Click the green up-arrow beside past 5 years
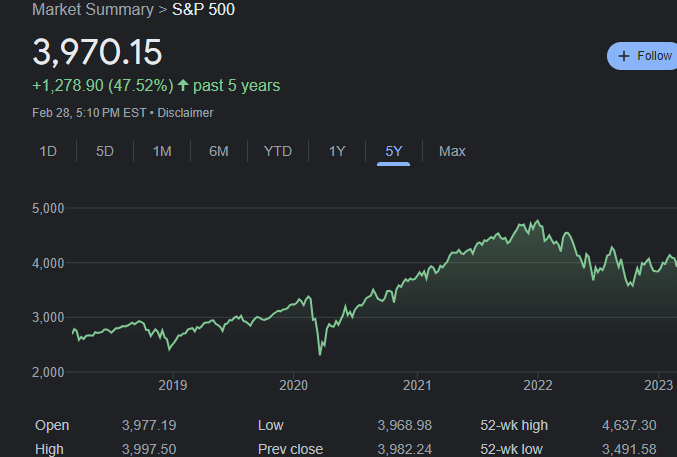Screen dimensions: 677x457 183,85
